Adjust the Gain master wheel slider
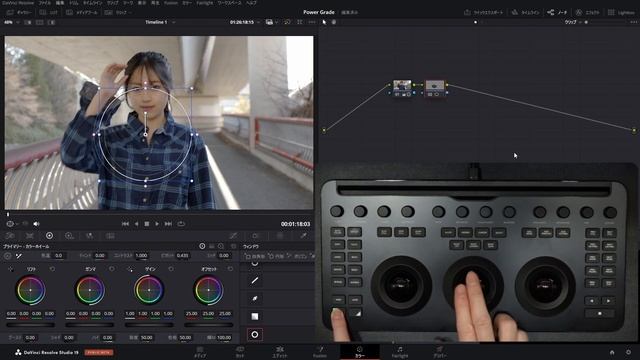The height and width of the screenshot is (360, 640). coord(149,325)
